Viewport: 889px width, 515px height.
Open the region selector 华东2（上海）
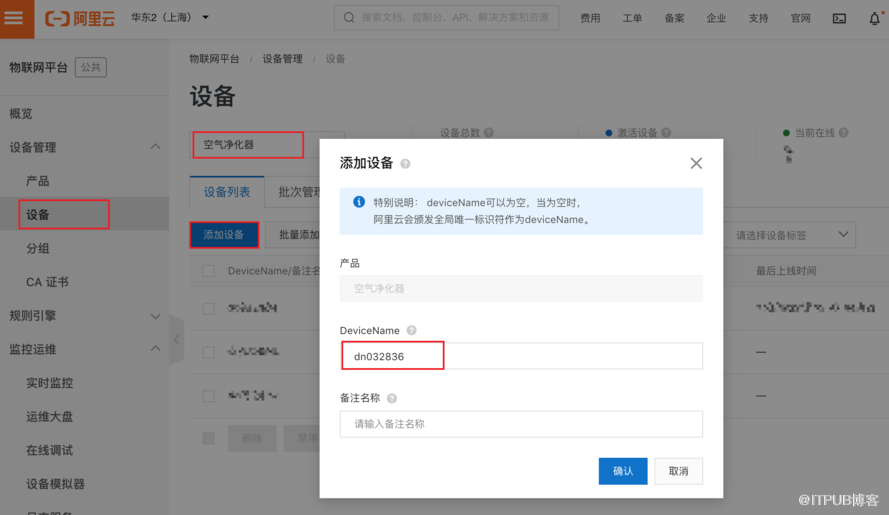point(170,18)
